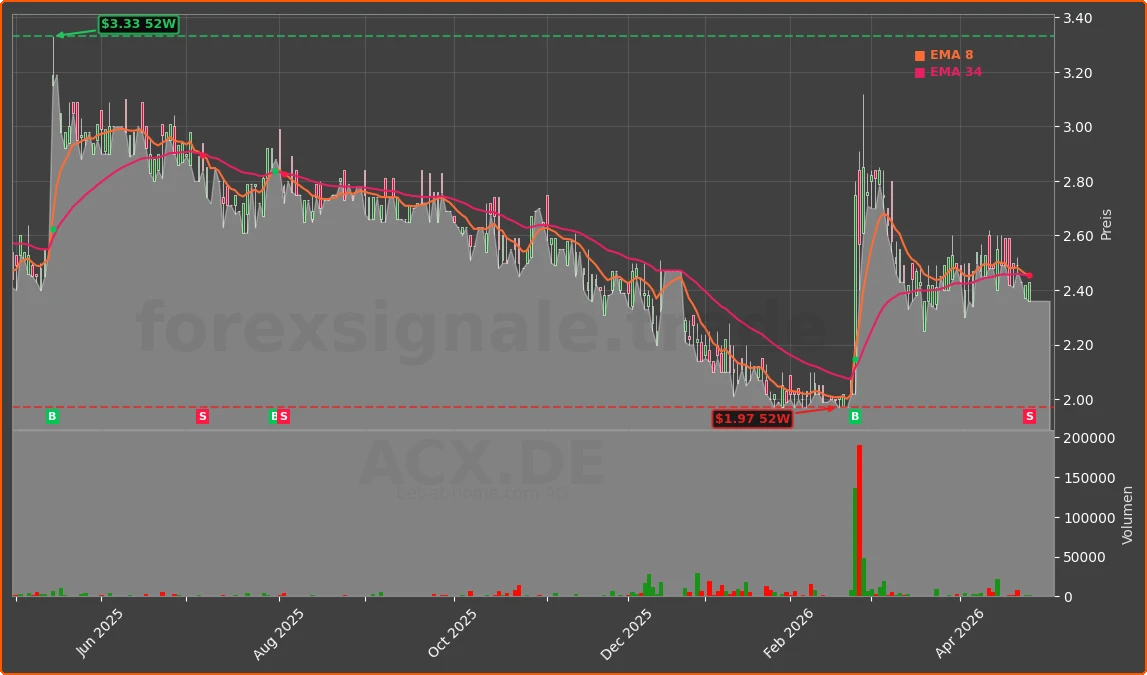Viewport: 1147px width, 675px height.
Task: Select the S sell marker at Aug 2025
Action: (x=284, y=416)
